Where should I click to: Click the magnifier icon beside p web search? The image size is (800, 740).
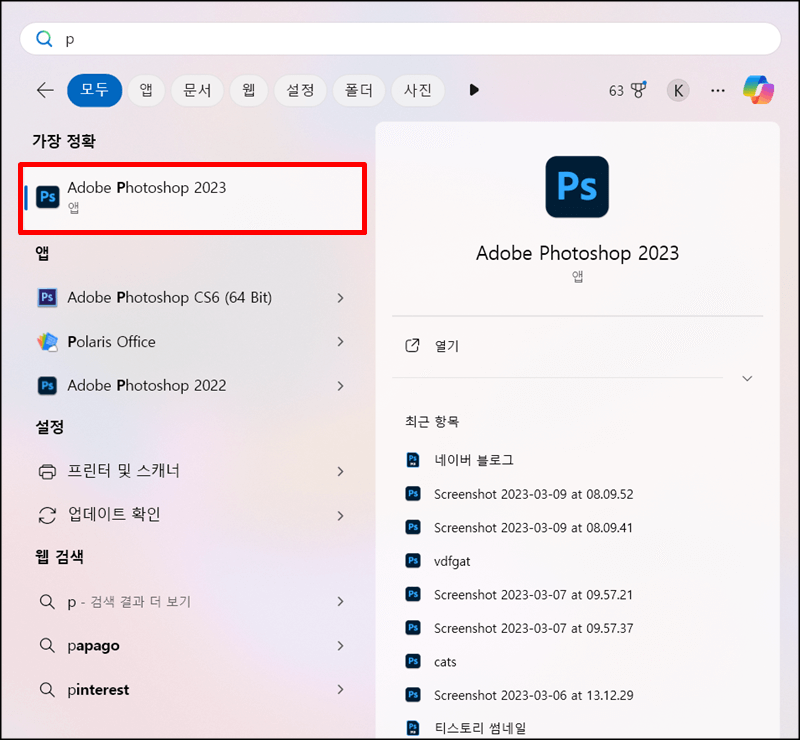pyautogui.click(x=47, y=602)
